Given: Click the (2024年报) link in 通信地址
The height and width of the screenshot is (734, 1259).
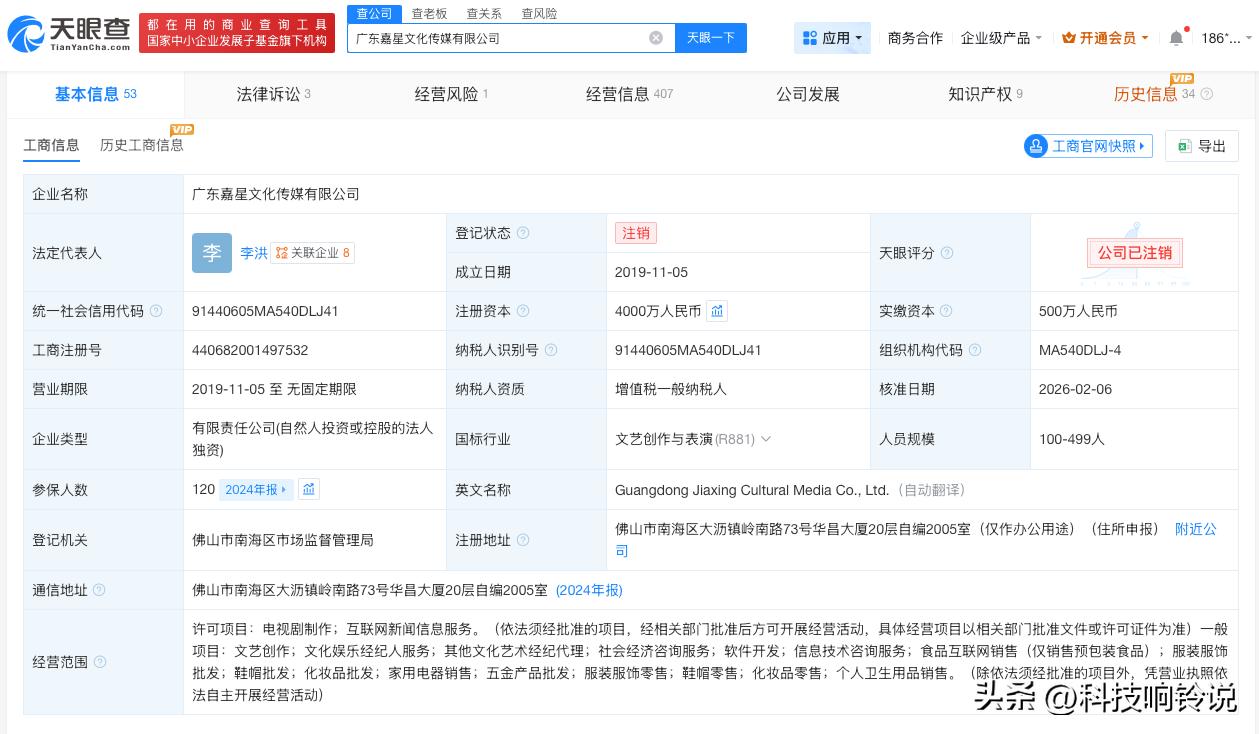Looking at the screenshot, I should tap(589, 590).
